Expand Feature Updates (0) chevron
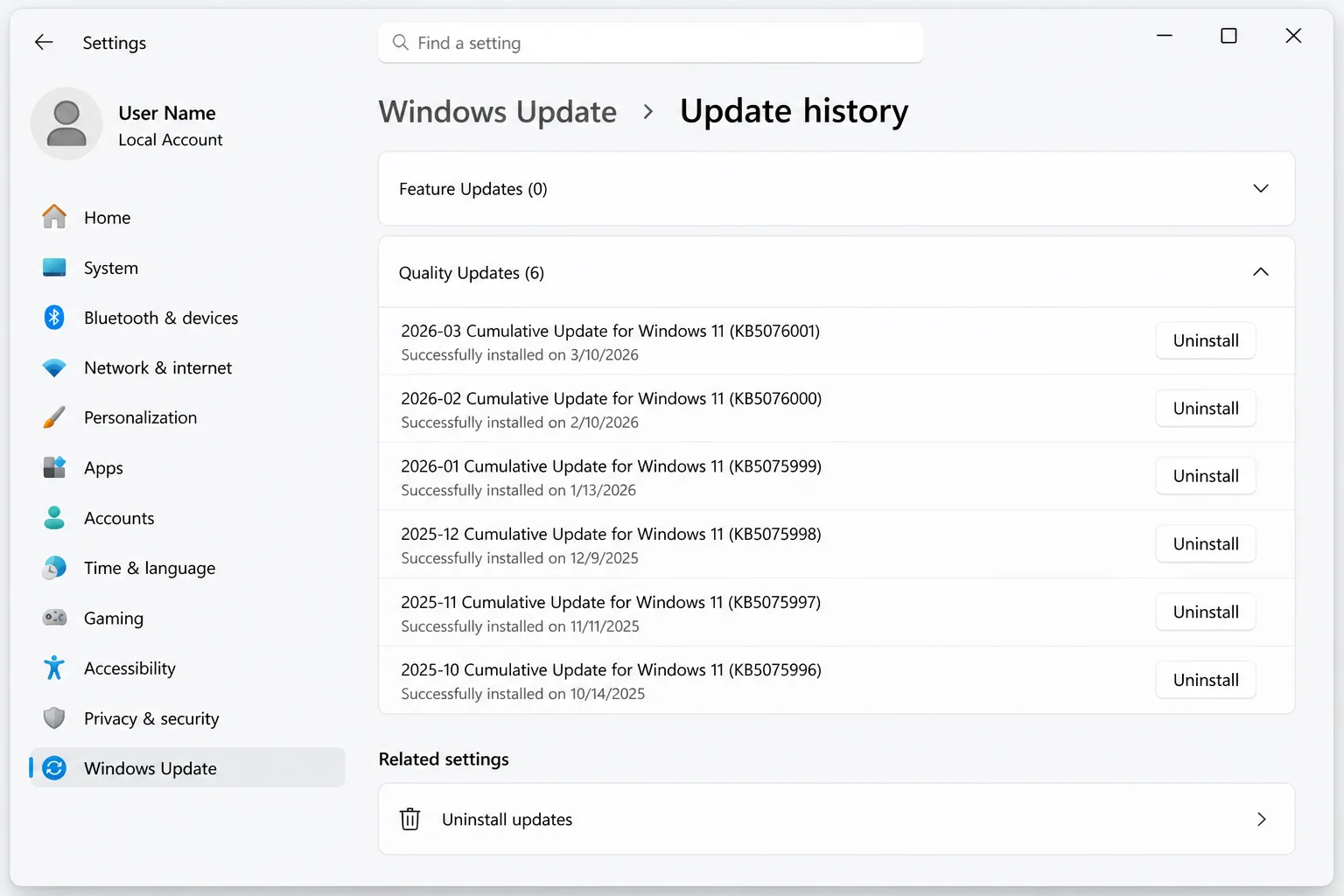The width and height of the screenshot is (1344, 896). pyautogui.click(x=1261, y=188)
